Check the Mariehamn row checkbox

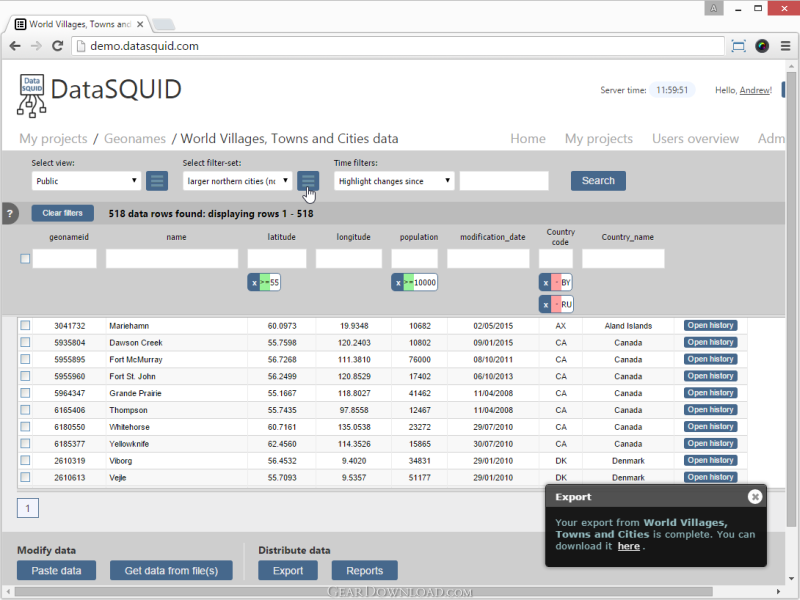point(25,325)
